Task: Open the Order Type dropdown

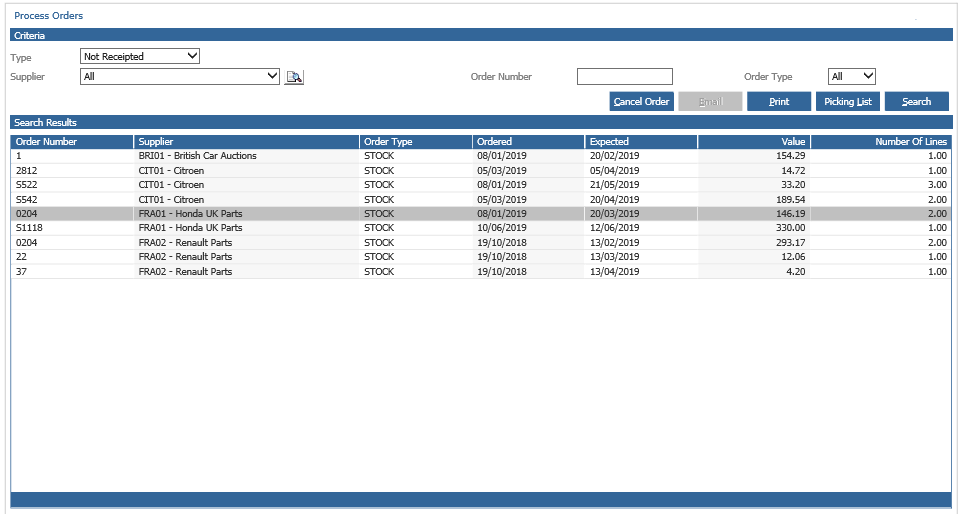Action: (852, 76)
